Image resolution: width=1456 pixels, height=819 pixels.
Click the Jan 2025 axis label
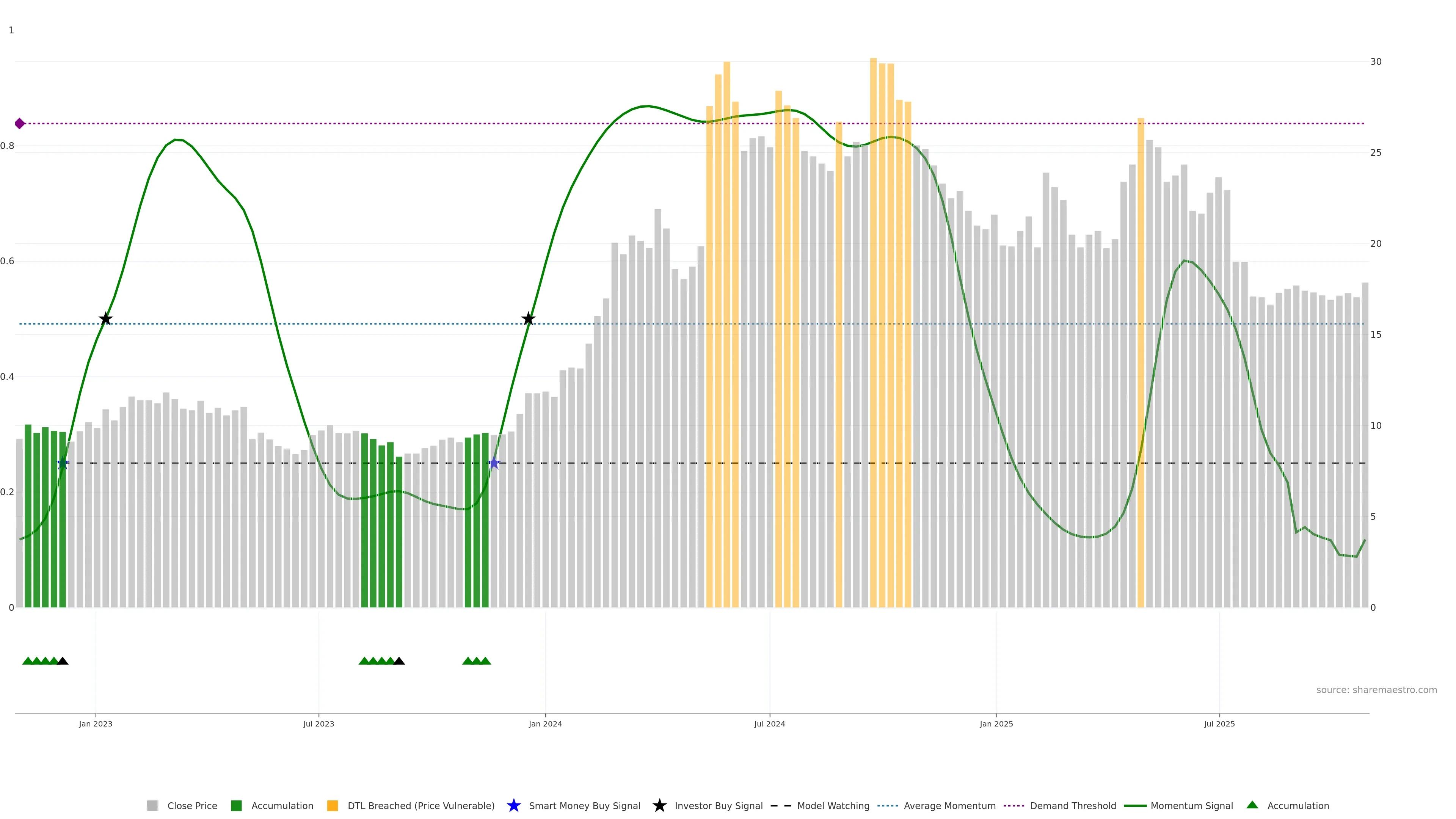pyautogui.click(x=996, y=723)
